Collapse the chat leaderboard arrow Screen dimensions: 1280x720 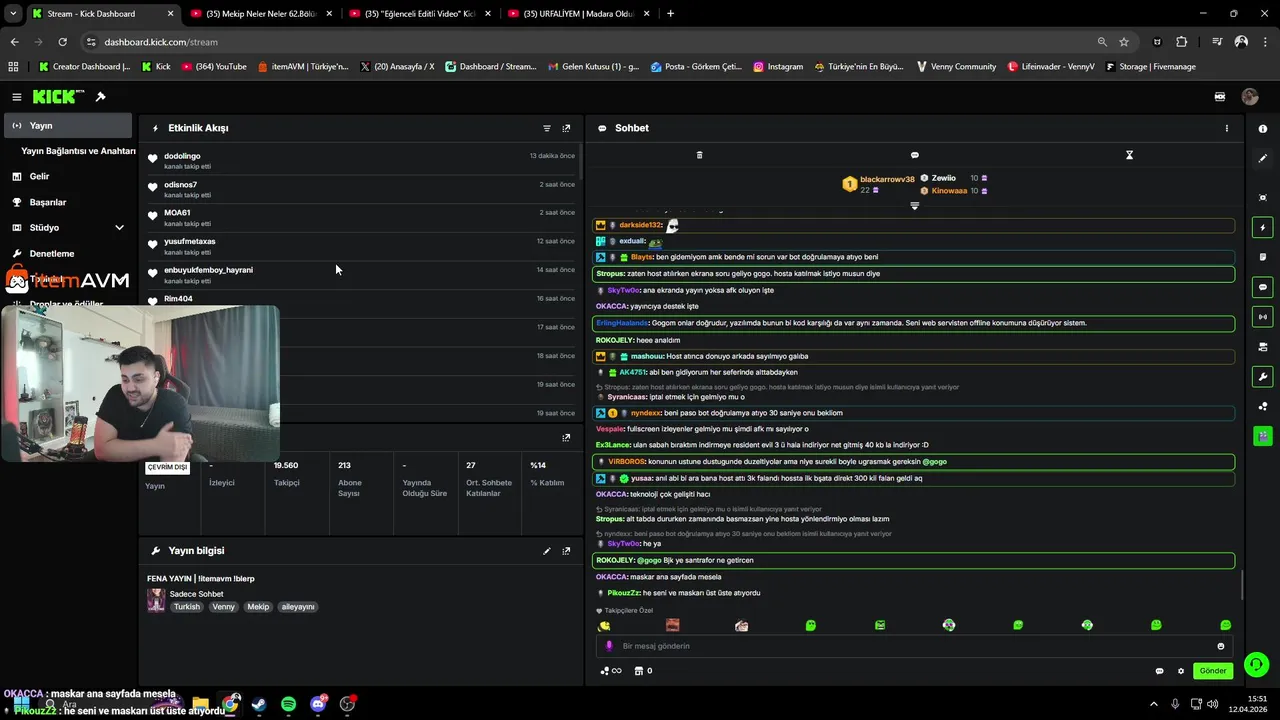pos(914,205)
